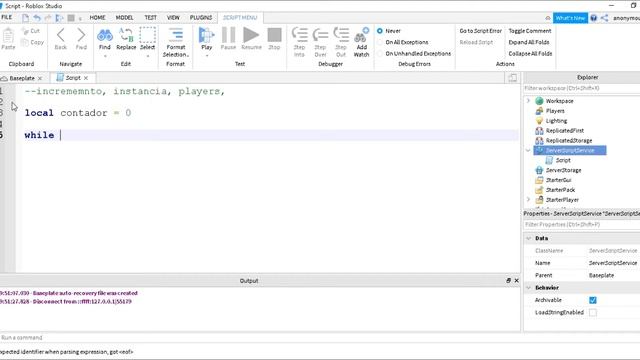Select the On All Exceptions option
This screenshot has height=360, width=640.
click(380, 42)
